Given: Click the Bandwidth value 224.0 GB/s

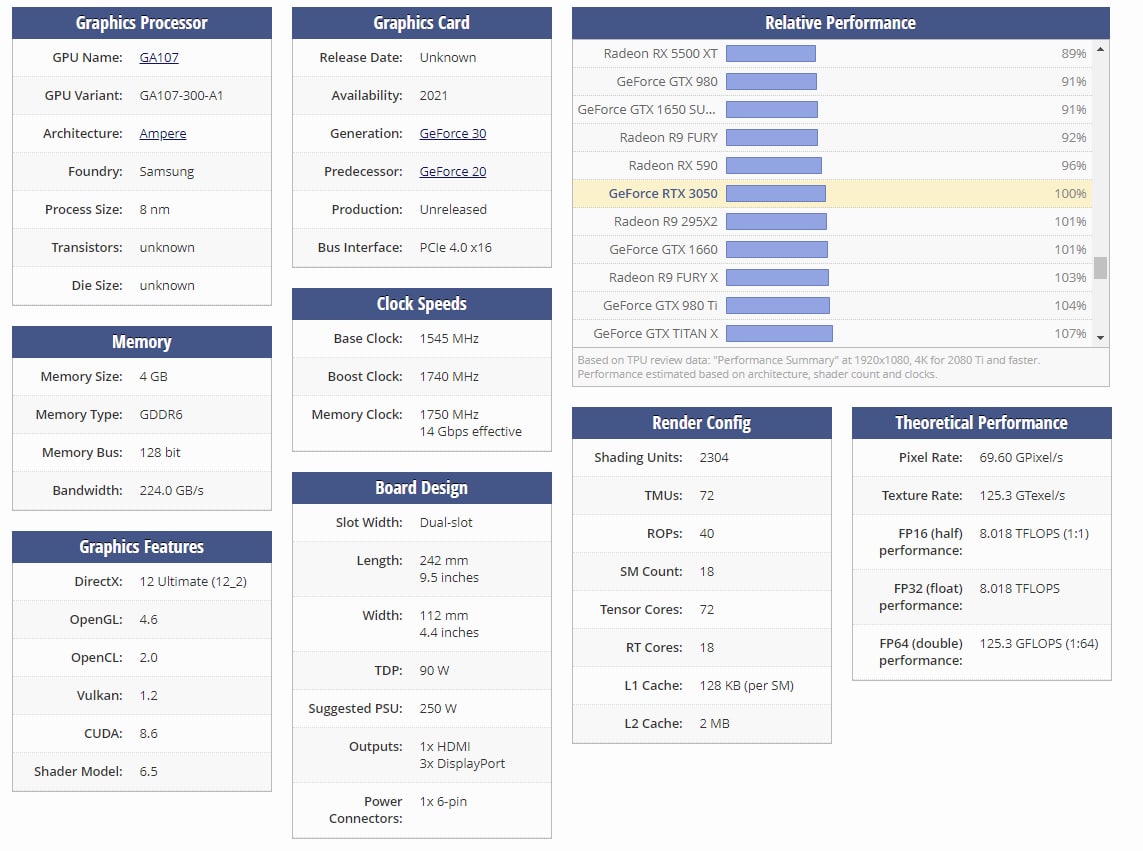Looking at the screenshot, I should coord(171,490).
